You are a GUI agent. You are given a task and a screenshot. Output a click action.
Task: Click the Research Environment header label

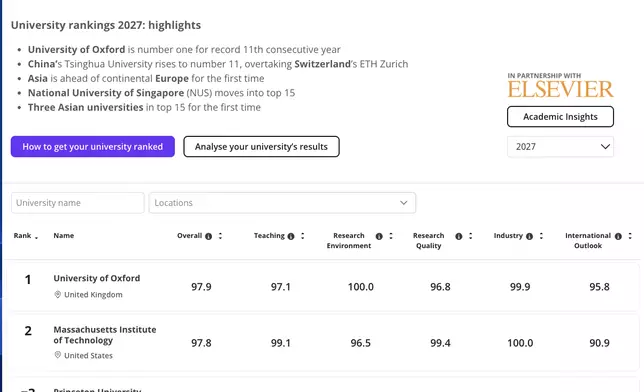(x=349, y=240)
